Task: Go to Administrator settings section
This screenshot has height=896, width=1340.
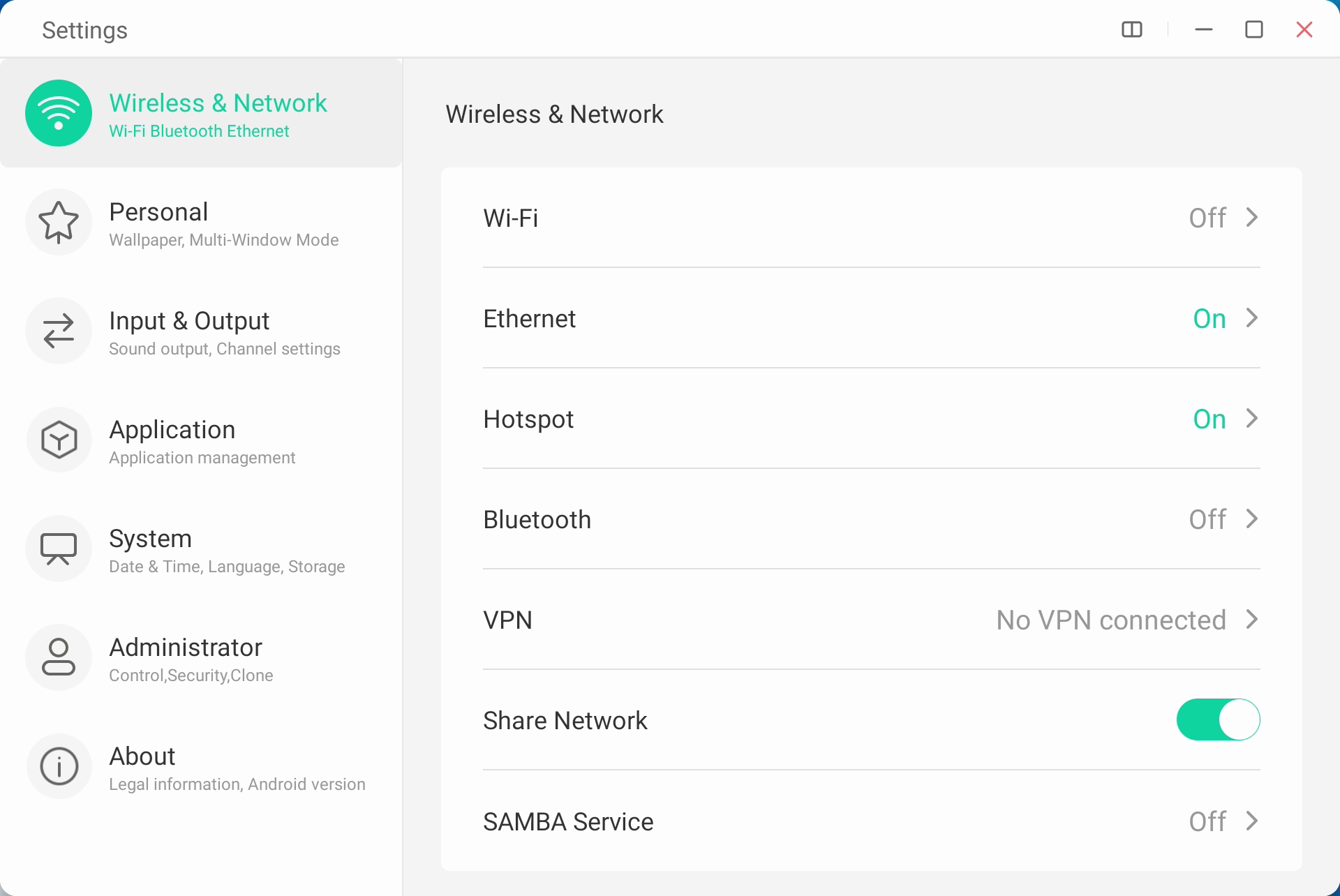Action: (x=191, y=659)
